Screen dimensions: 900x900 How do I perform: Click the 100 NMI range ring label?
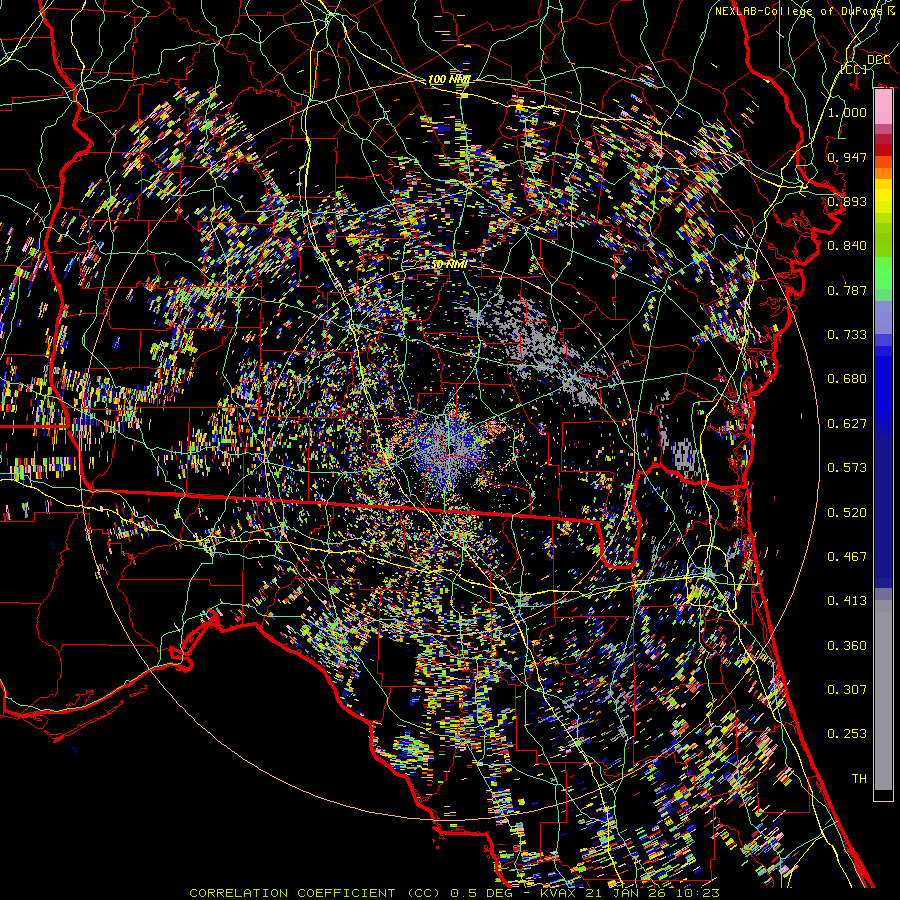click(x=449, y=79)
